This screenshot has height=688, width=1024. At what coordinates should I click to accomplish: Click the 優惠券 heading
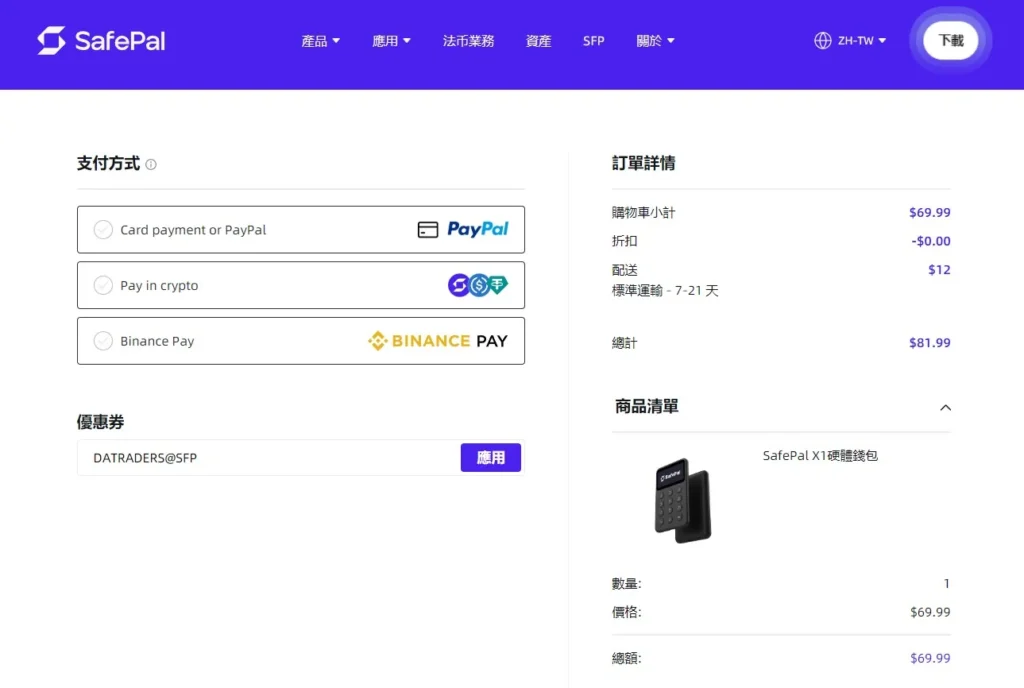(101, 422)
